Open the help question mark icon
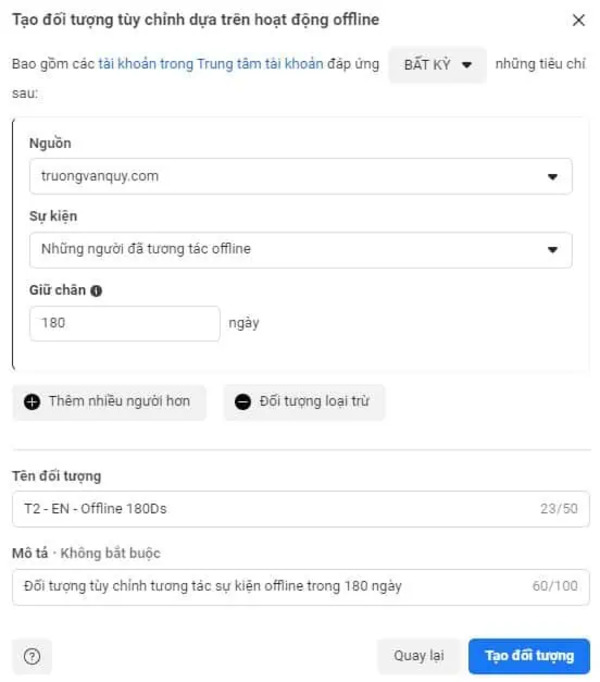 pyautogui.click(x=32, y=656)
